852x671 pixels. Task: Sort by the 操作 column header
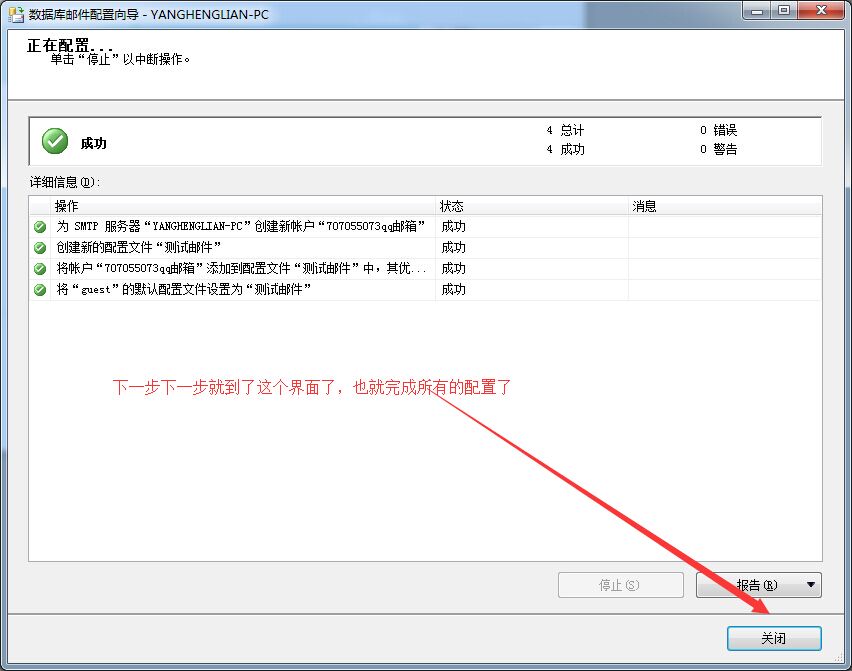(243, 206)
